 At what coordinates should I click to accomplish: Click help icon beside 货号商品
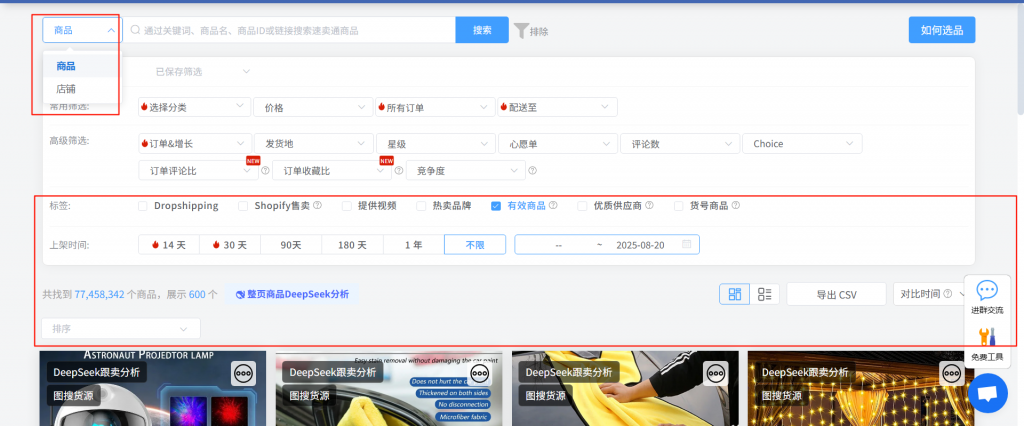click(x=735, y=205)
